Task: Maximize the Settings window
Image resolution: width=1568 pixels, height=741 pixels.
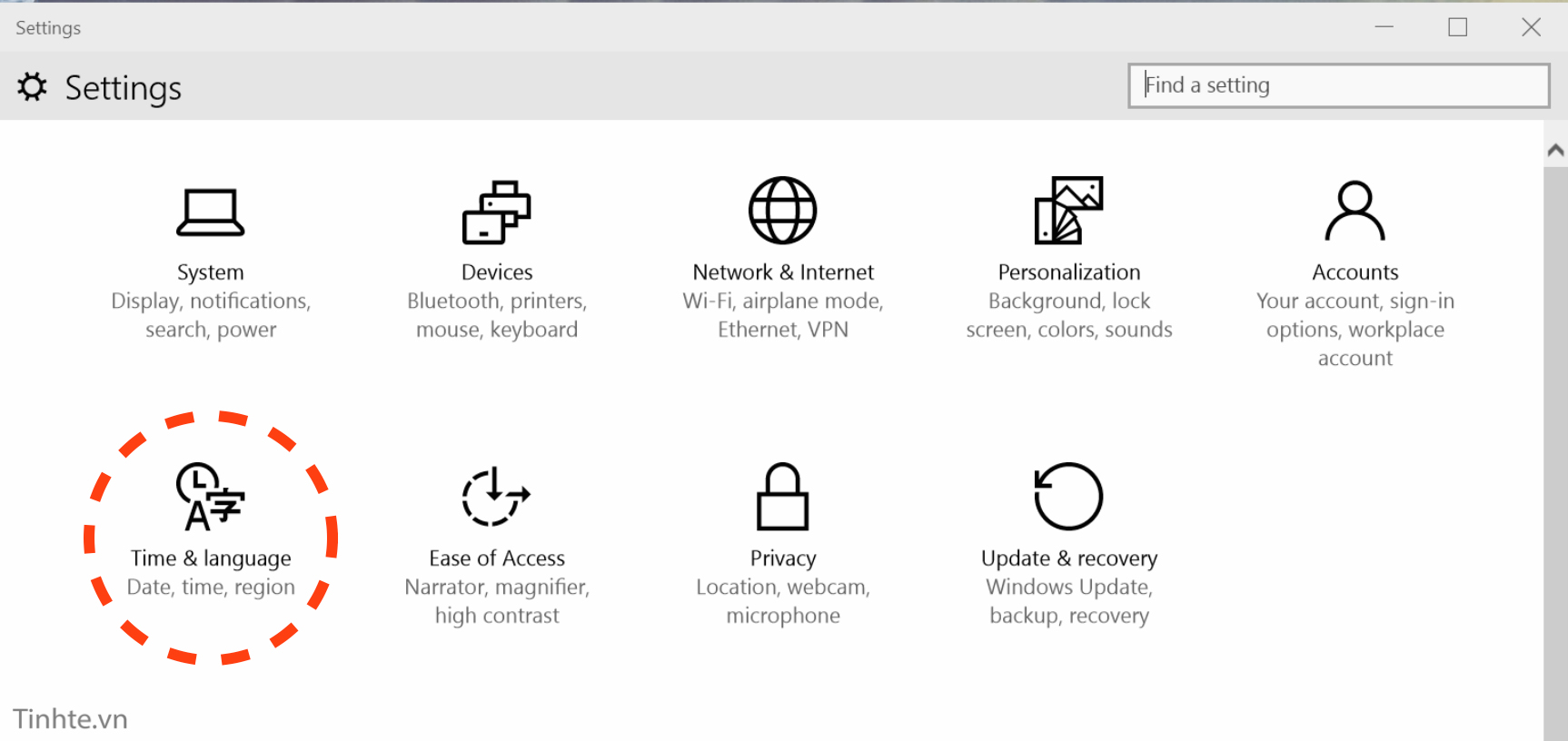Action: click(1457, 27)
